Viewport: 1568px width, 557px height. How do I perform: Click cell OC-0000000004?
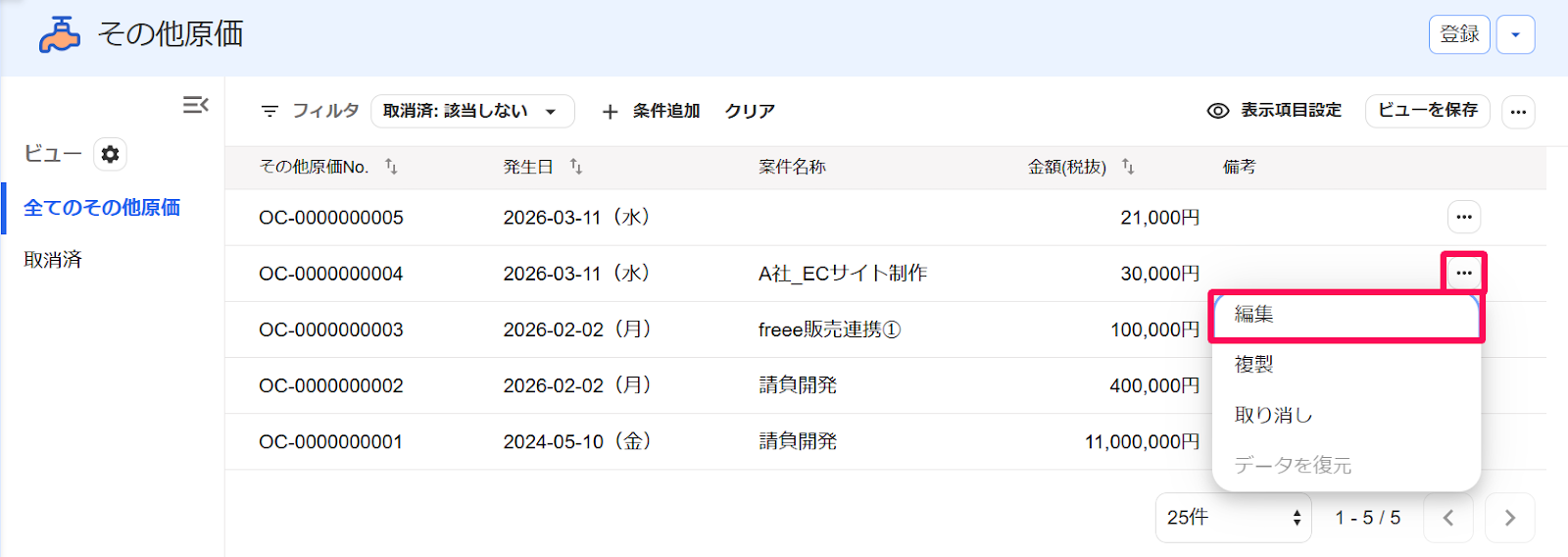click(331, 274)
